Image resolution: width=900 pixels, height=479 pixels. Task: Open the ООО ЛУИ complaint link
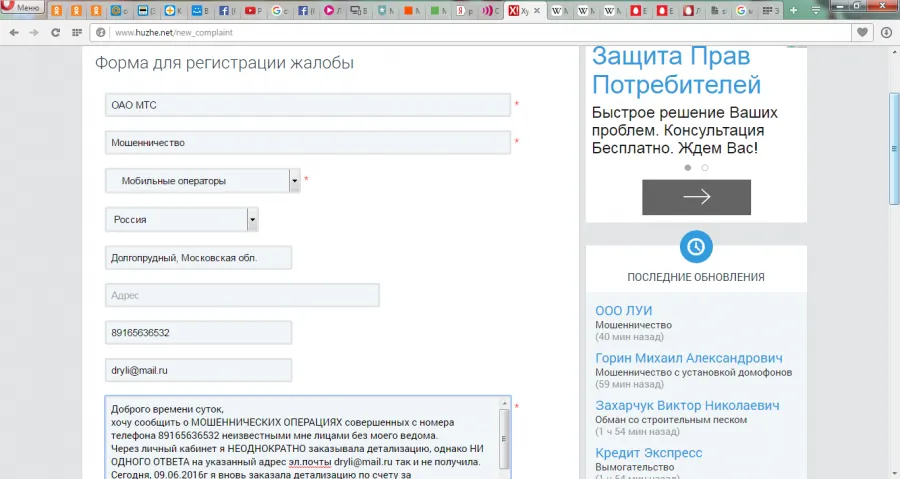click(x=623, y=310)
